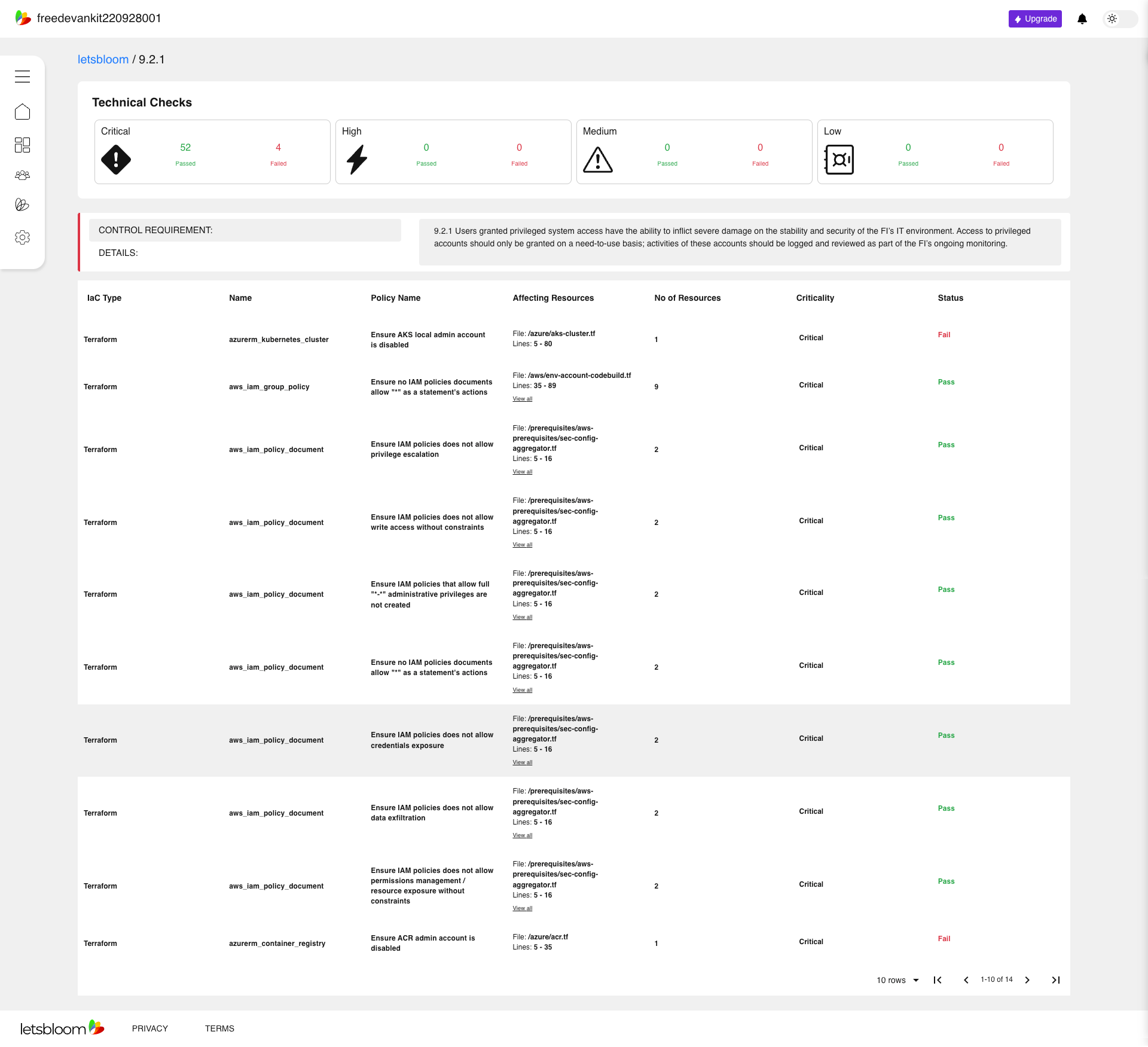The height and width of the screenshot is (1047, 1148).
Task: Click the aws_iam_group_policy name cell
Action: pyautogui.click(x=269, y=387)
